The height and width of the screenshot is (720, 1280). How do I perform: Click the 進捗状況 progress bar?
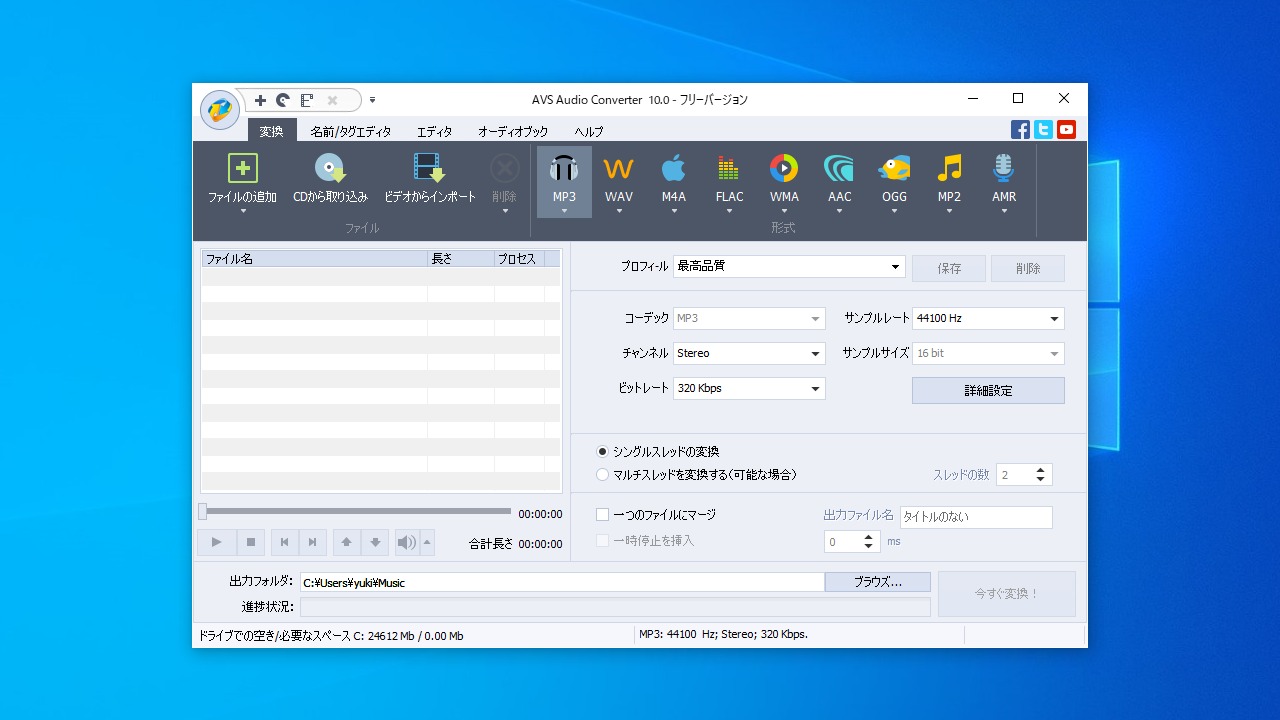pyautogui.click(x=615, y=607)
